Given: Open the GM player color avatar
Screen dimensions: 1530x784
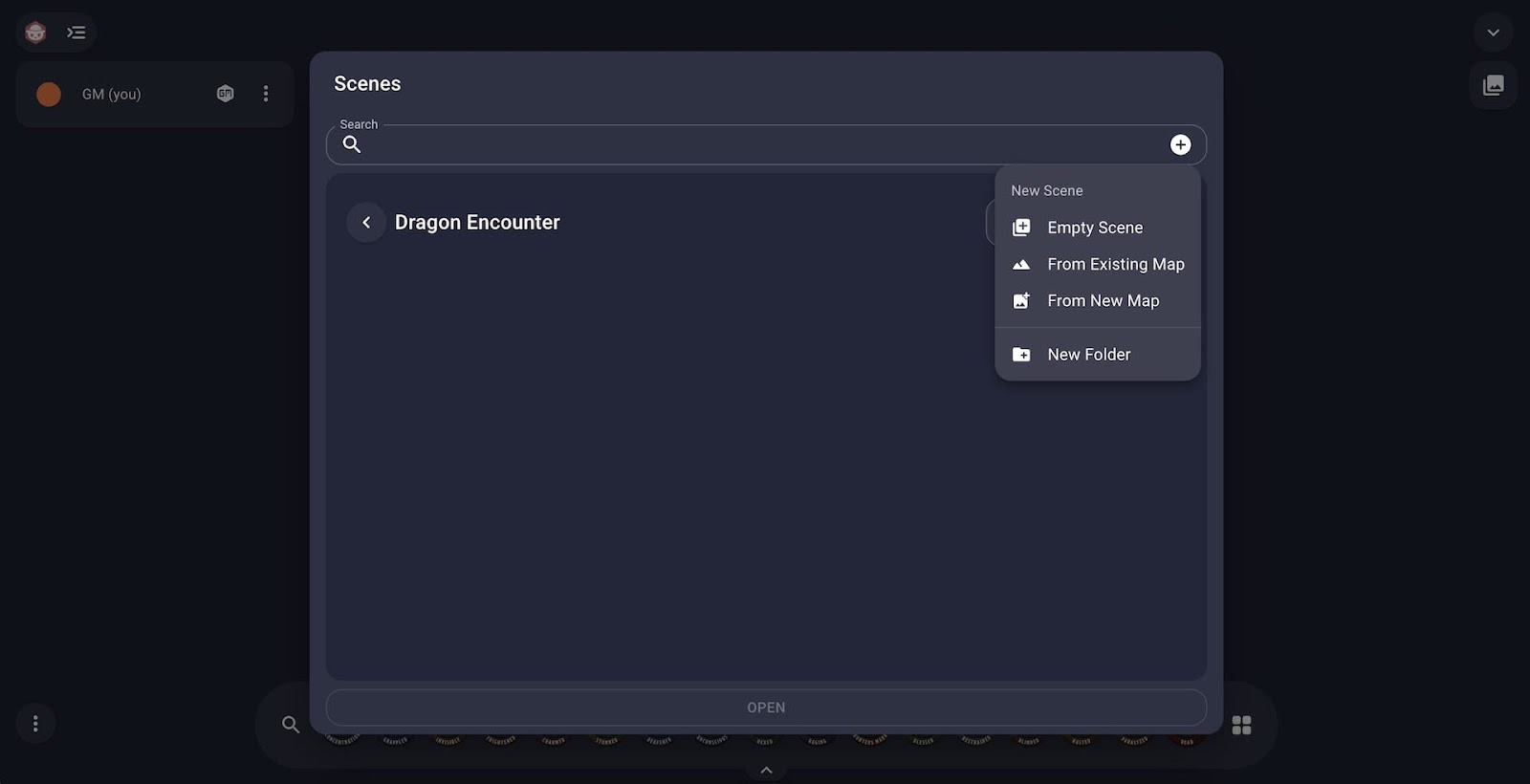Looking at the screenshot, I should click(49, 94).
